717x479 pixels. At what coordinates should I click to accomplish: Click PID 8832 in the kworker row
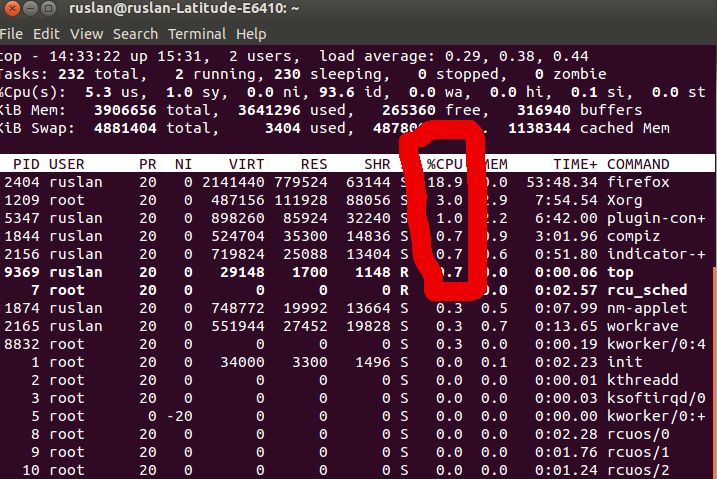point(22,344)
